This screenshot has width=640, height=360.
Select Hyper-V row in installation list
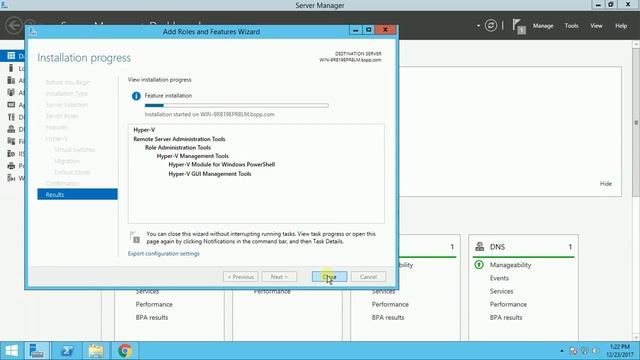point(144,130)
